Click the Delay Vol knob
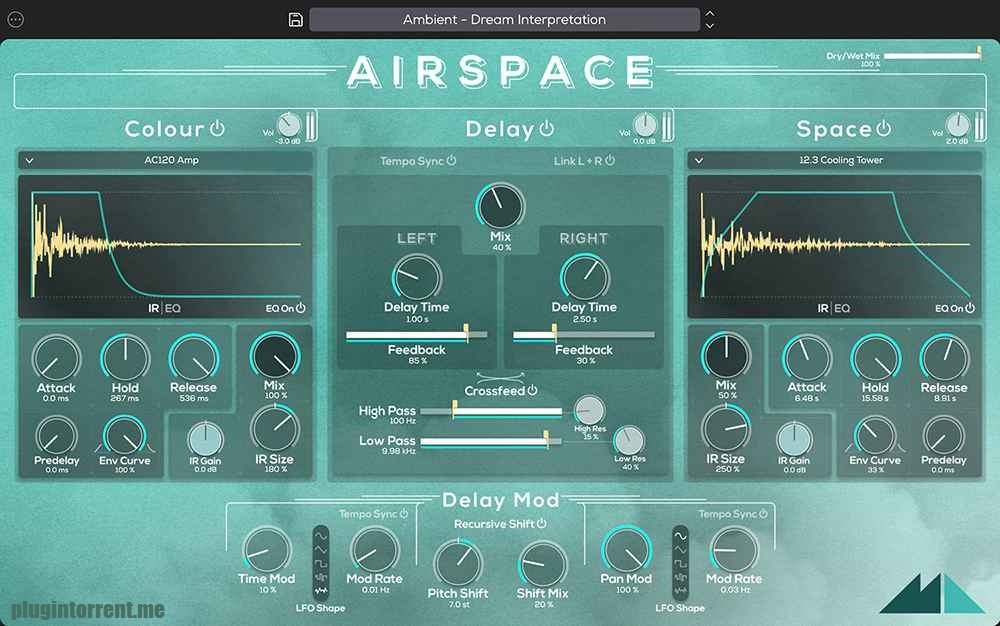 point(645,125)
